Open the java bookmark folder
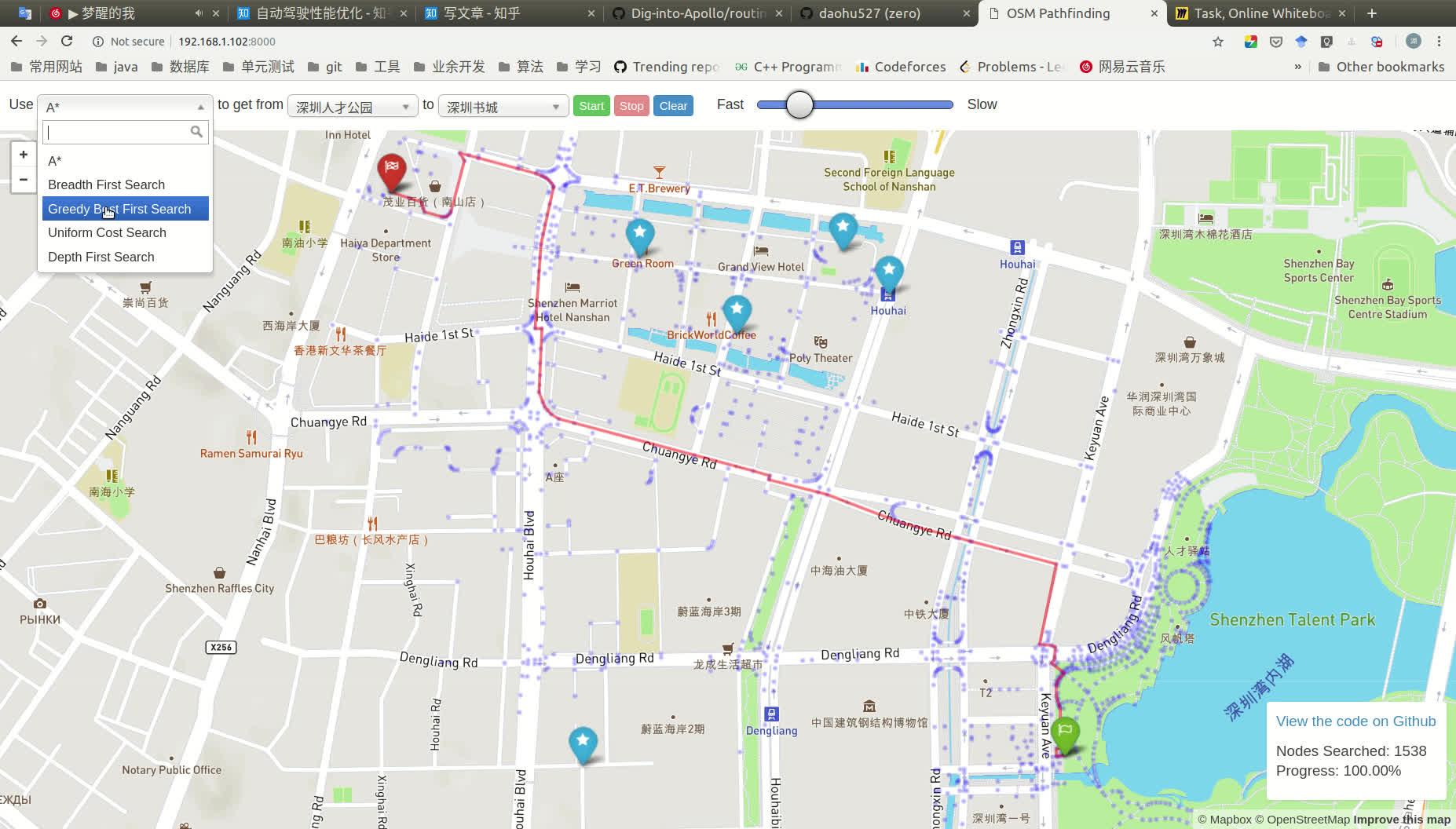Viewport: 1456px width, 829px height. click(x=116, y=67)
